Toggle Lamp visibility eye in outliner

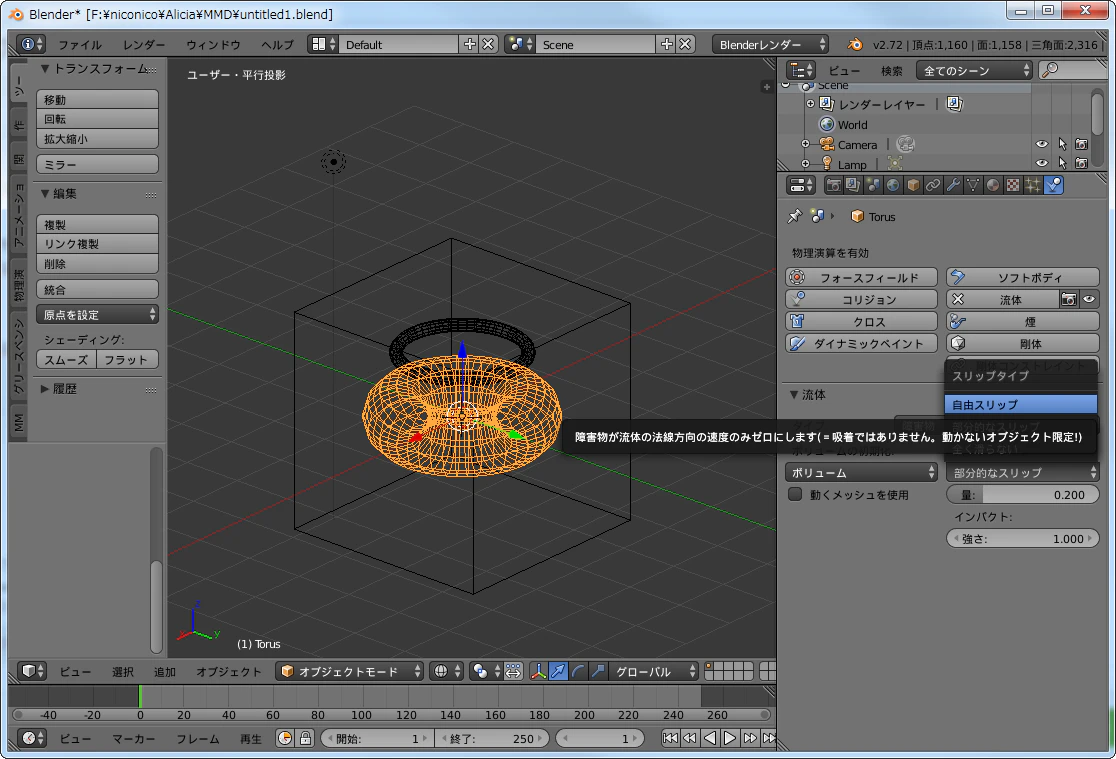point(1041,163)
